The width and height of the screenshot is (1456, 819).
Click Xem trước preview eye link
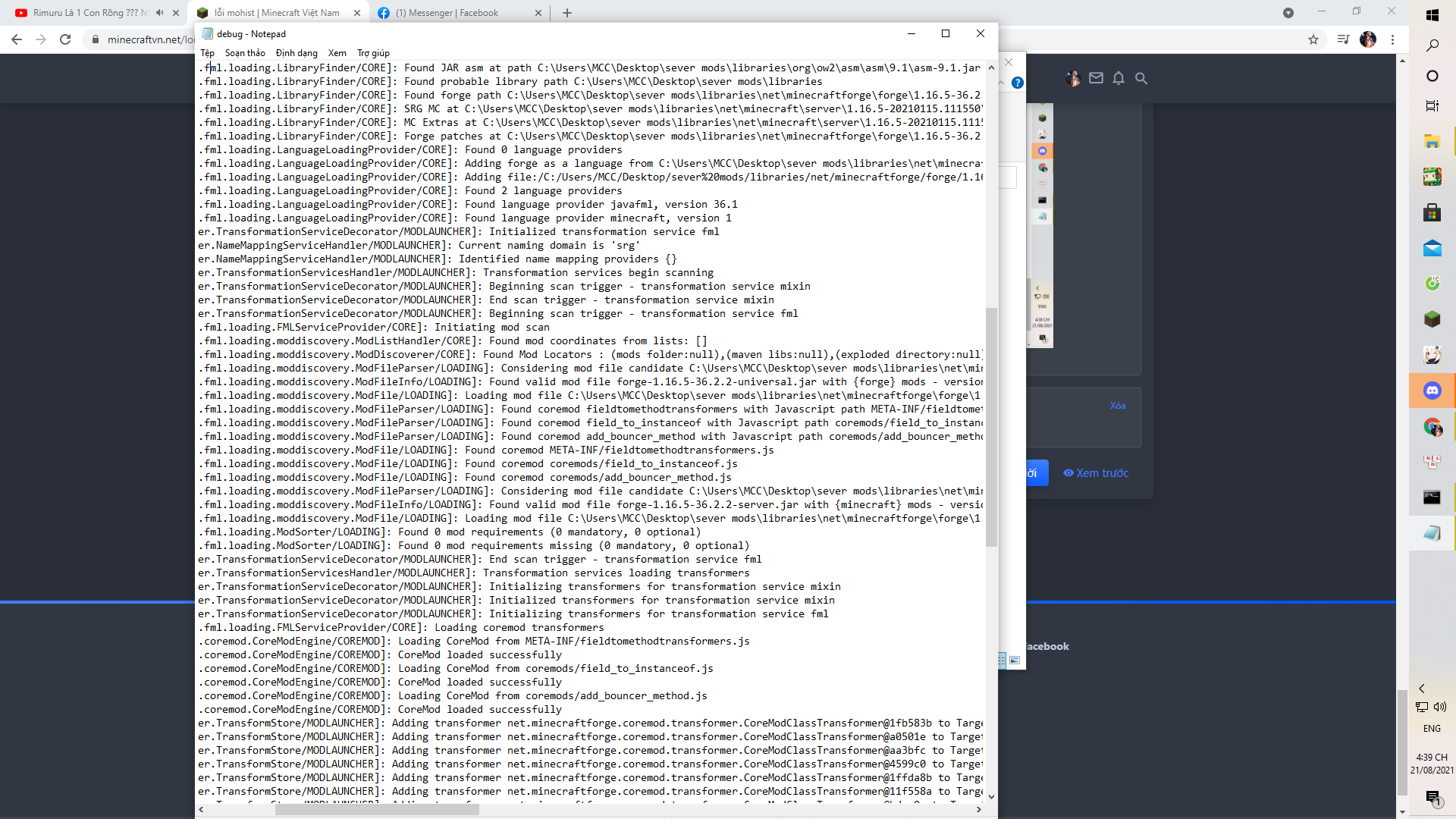click(x=1096, y=473)
